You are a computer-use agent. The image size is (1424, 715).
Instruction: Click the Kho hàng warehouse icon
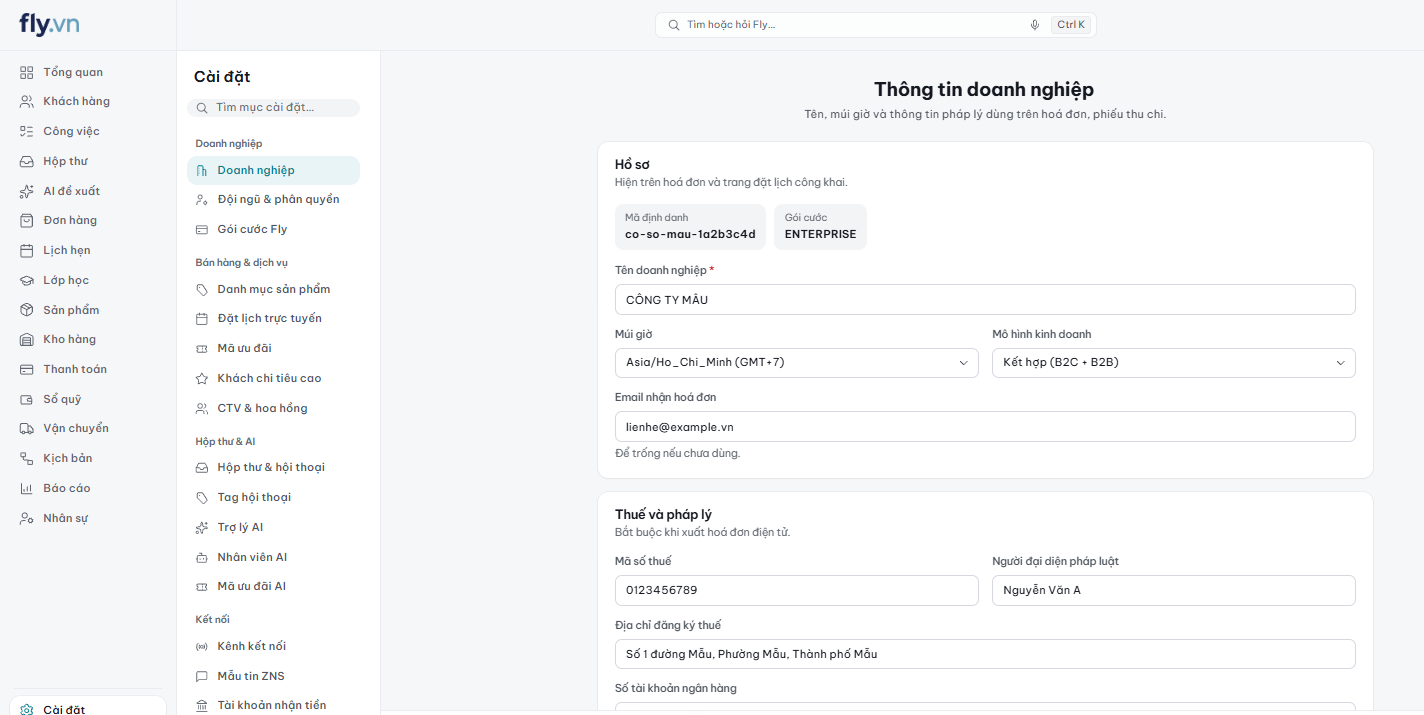click(27, 339)
